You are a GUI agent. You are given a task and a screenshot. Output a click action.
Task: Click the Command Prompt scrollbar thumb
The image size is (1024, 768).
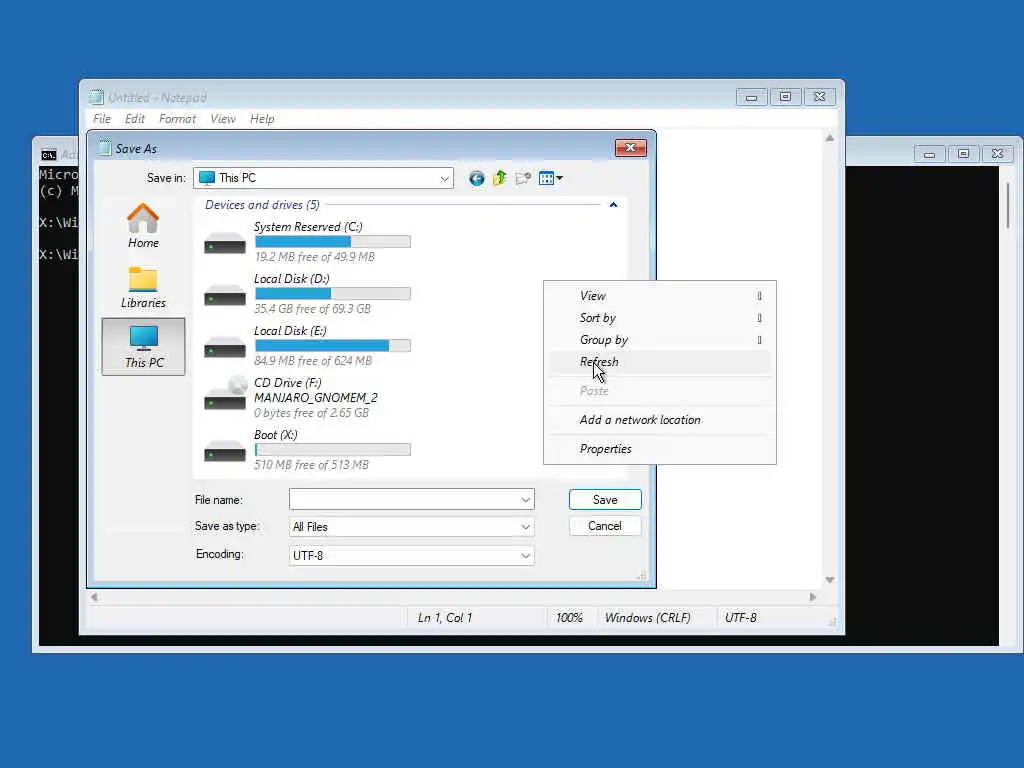[1008, 205]
